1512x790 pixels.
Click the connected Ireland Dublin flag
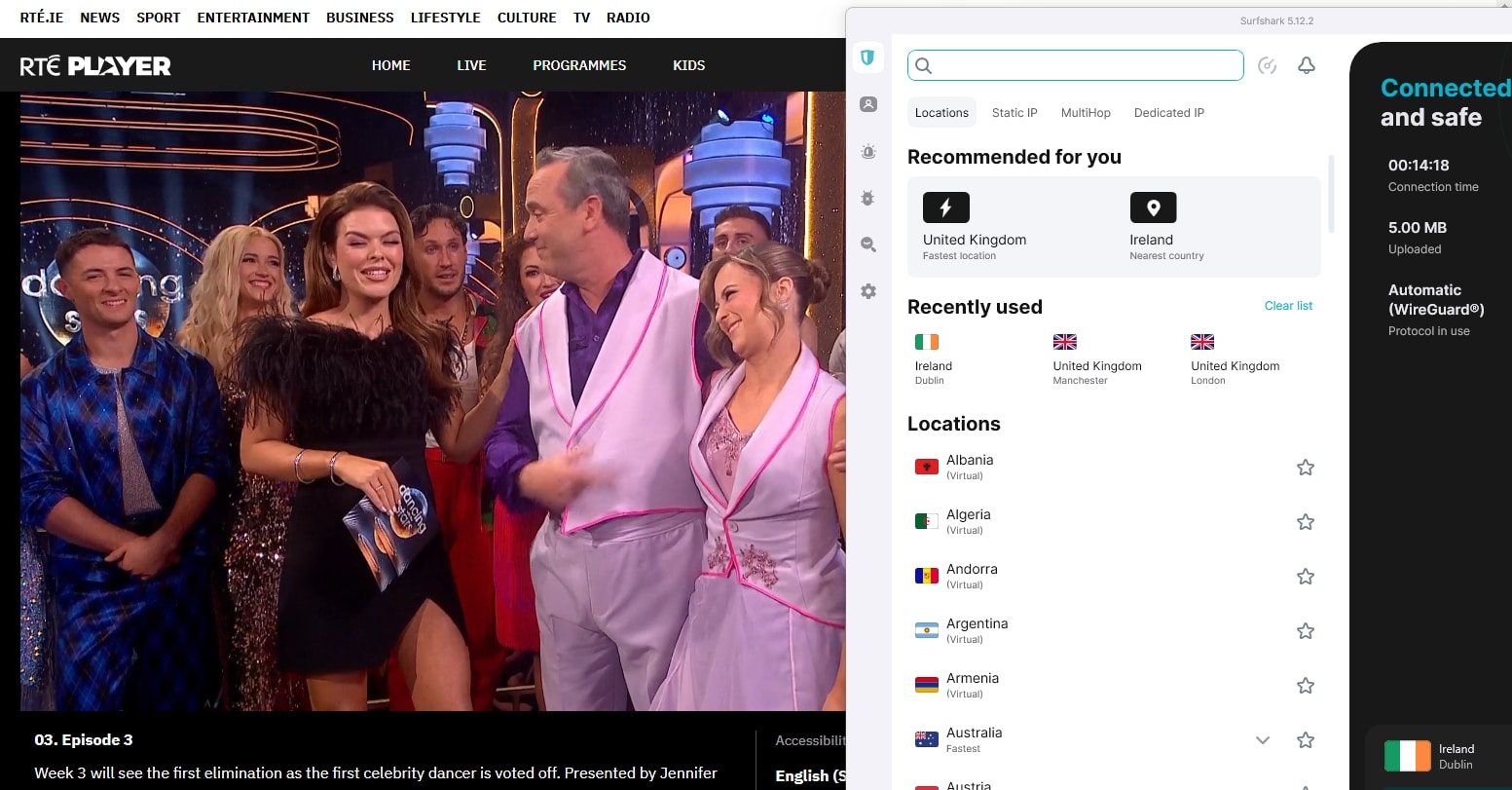pyautogui.click(x=1408, y=756)
